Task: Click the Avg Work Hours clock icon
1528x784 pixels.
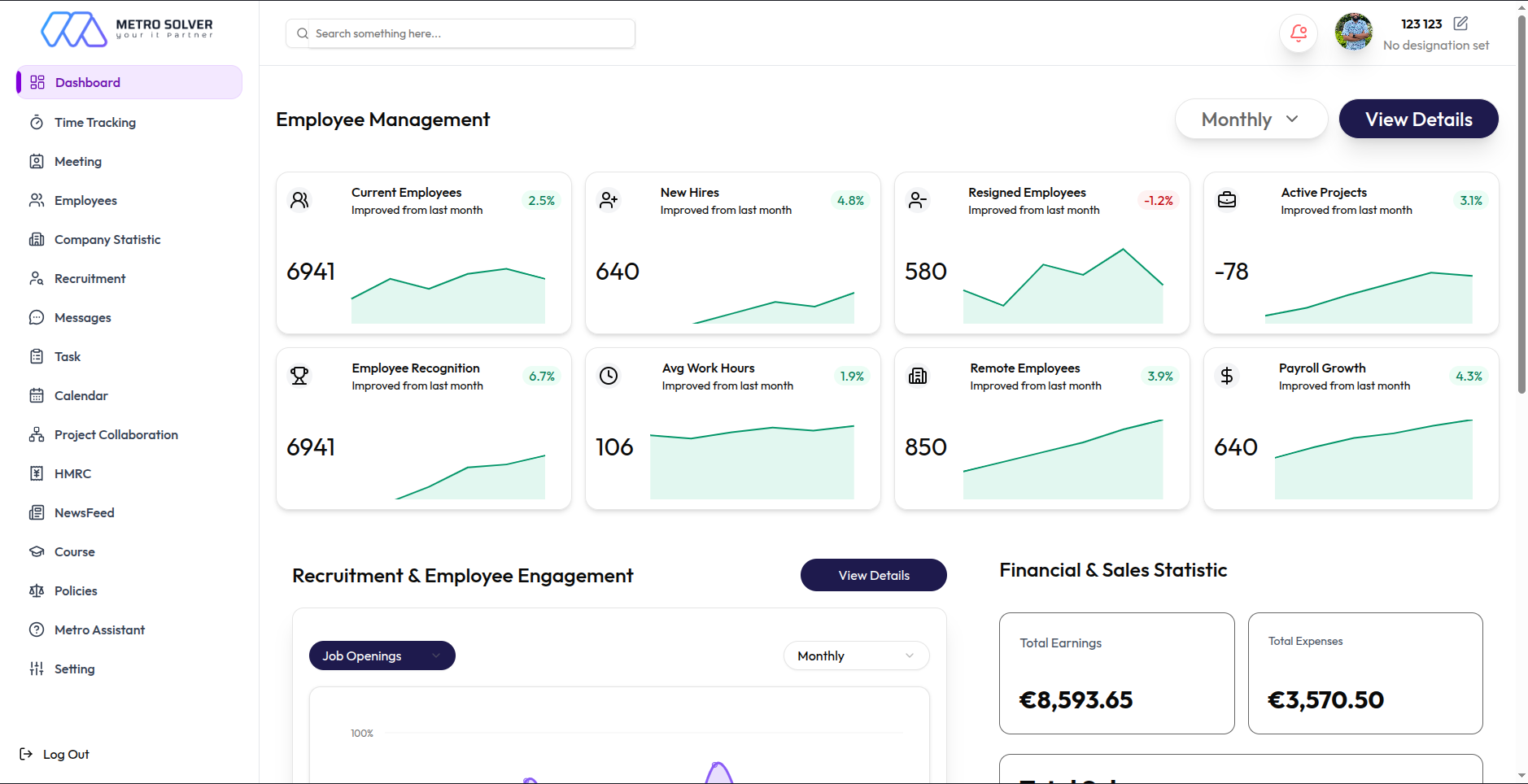Action: [x=609, y=376]
